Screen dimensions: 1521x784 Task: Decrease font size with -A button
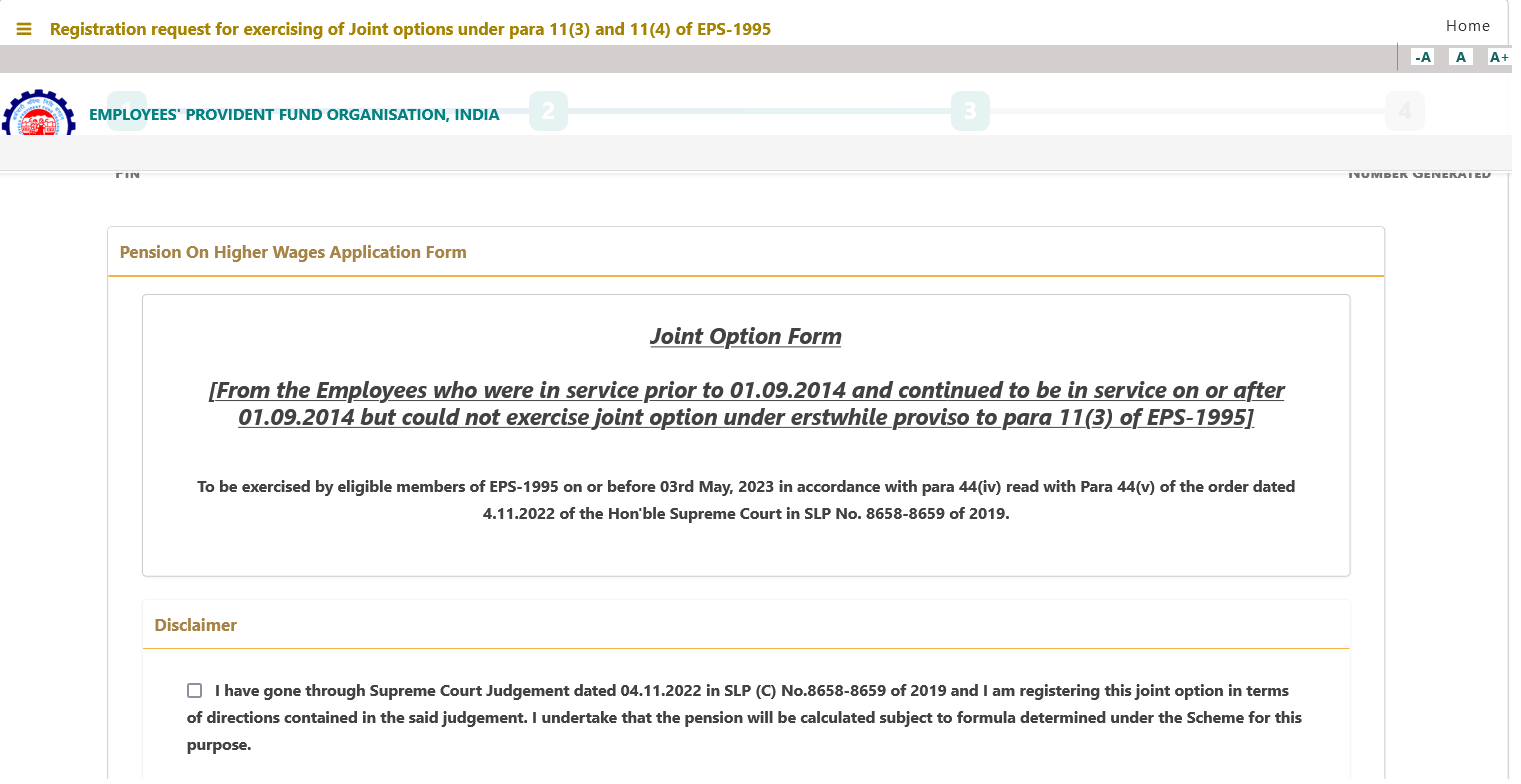(x=1423, y=57)
